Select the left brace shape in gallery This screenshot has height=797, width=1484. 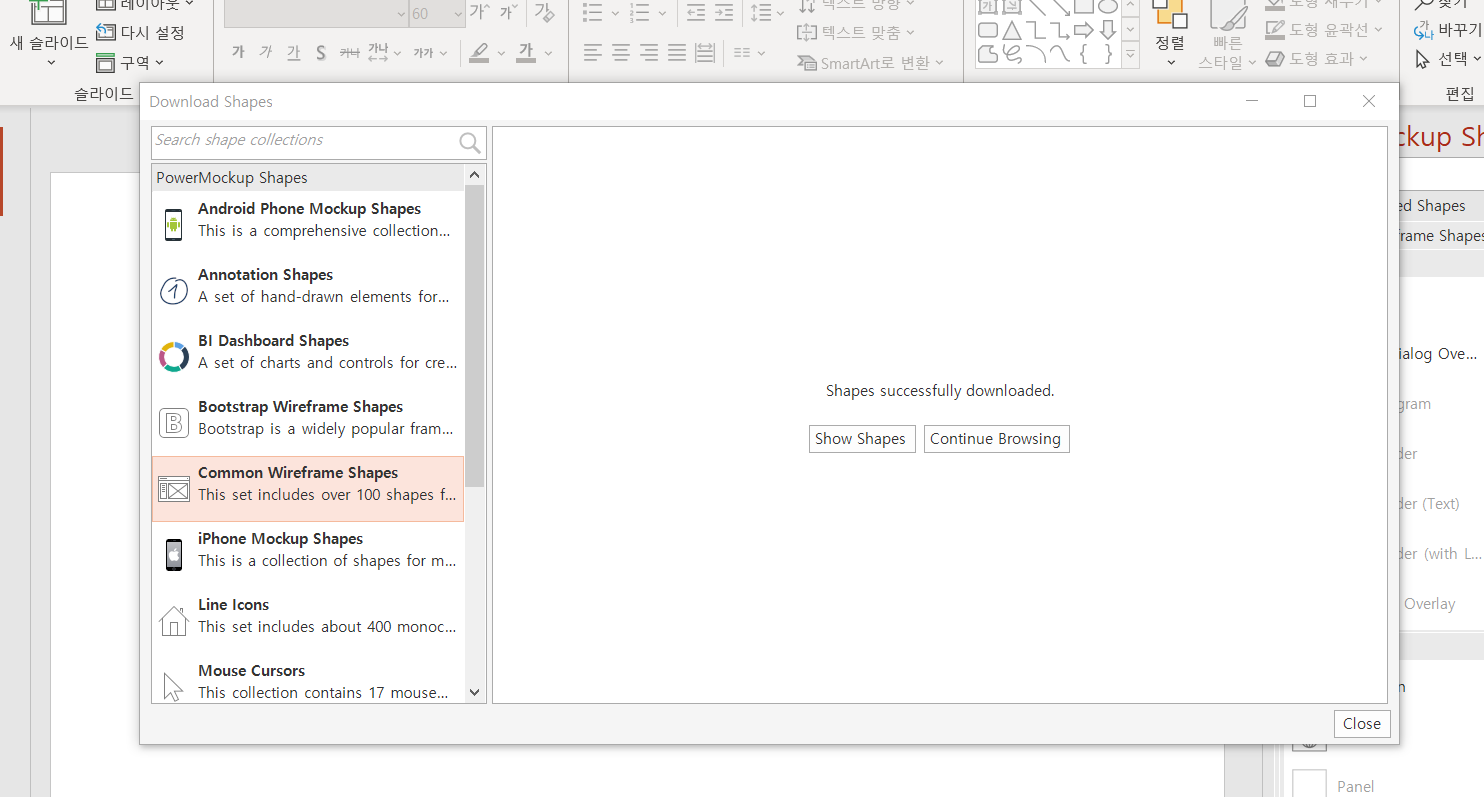click(x=1084, y=54)
